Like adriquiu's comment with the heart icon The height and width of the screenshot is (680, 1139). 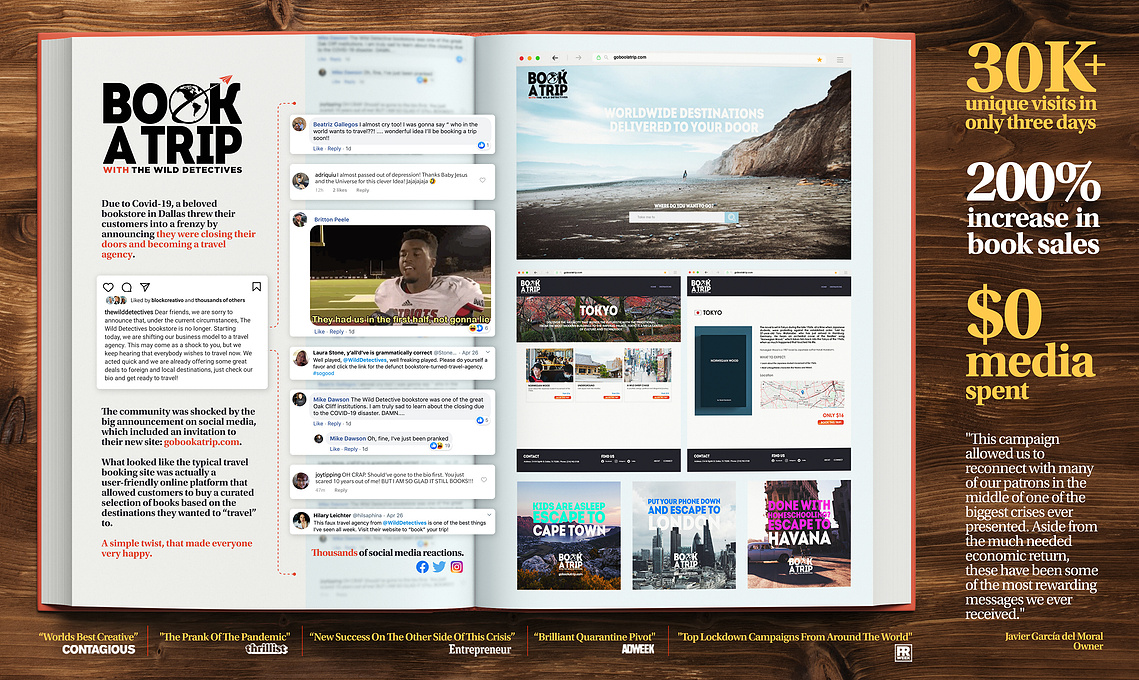click(x=482, y=180)
